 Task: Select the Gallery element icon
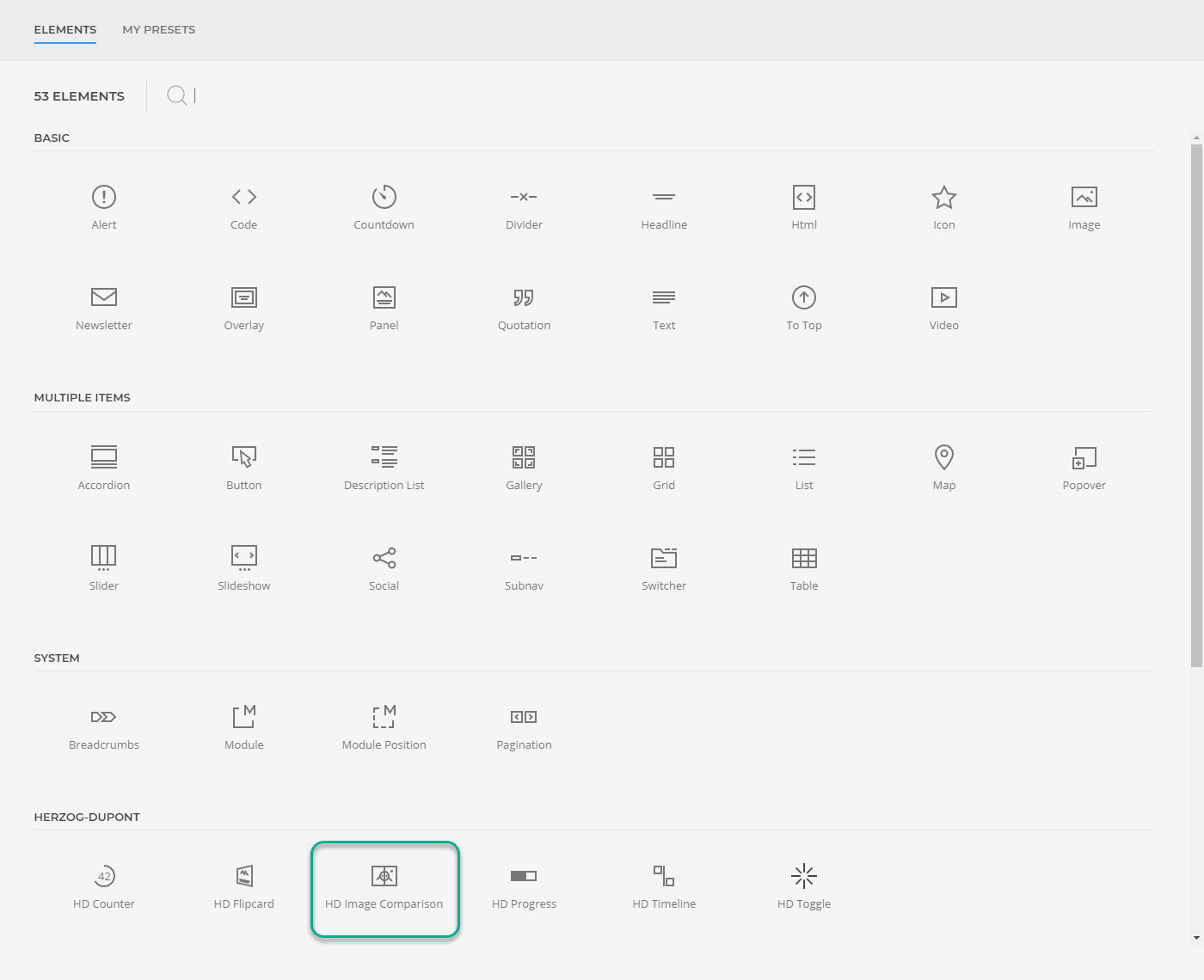(523, 467)
